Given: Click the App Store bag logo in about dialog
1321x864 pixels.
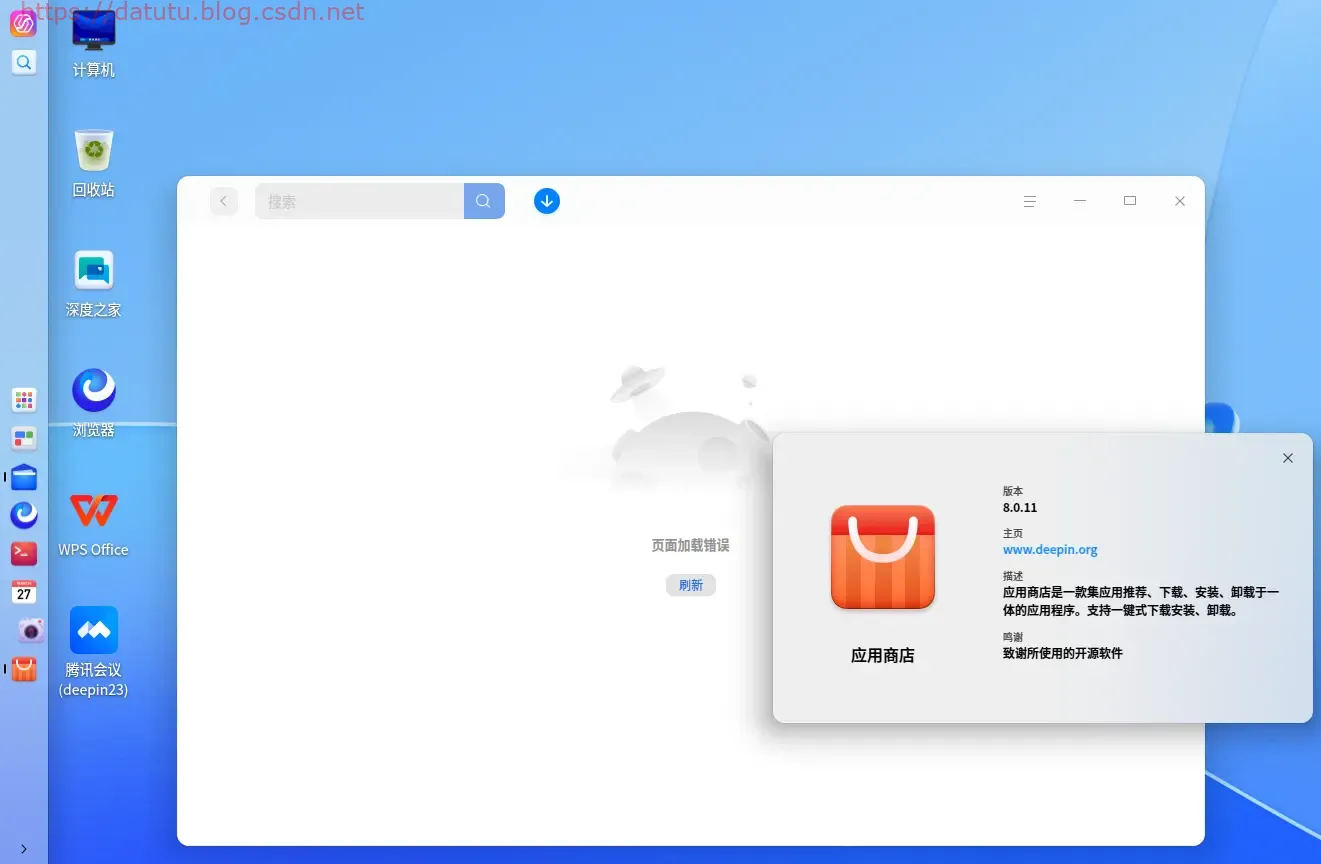Looking at the screenshot, I should pyautogui.click(x=883, y=557).
